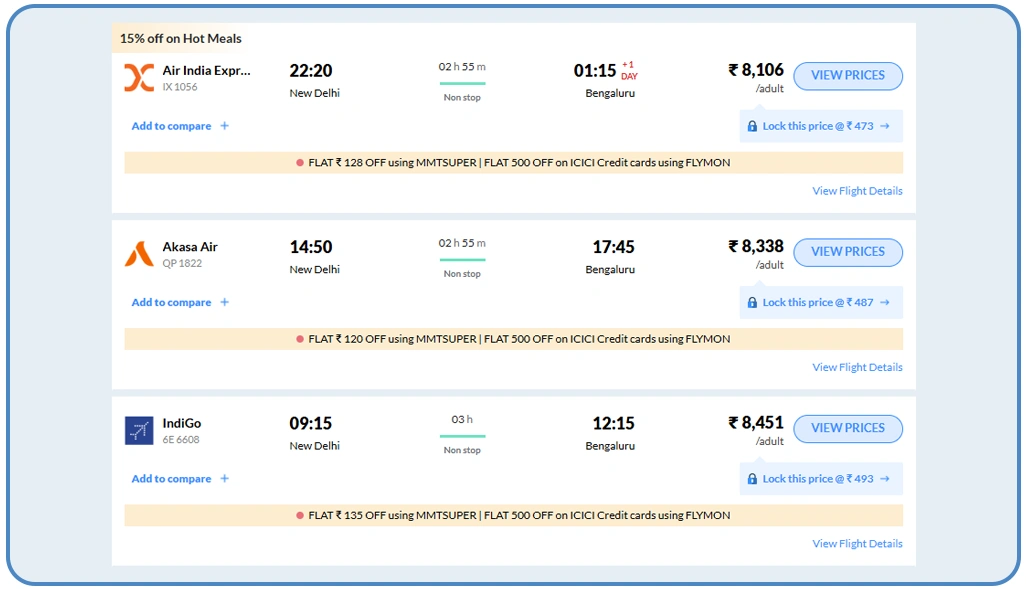Click the Akasa Air airline logo
Viewport: 1026px width, 589px height.
pyautogui.click(x=139, y=254)
